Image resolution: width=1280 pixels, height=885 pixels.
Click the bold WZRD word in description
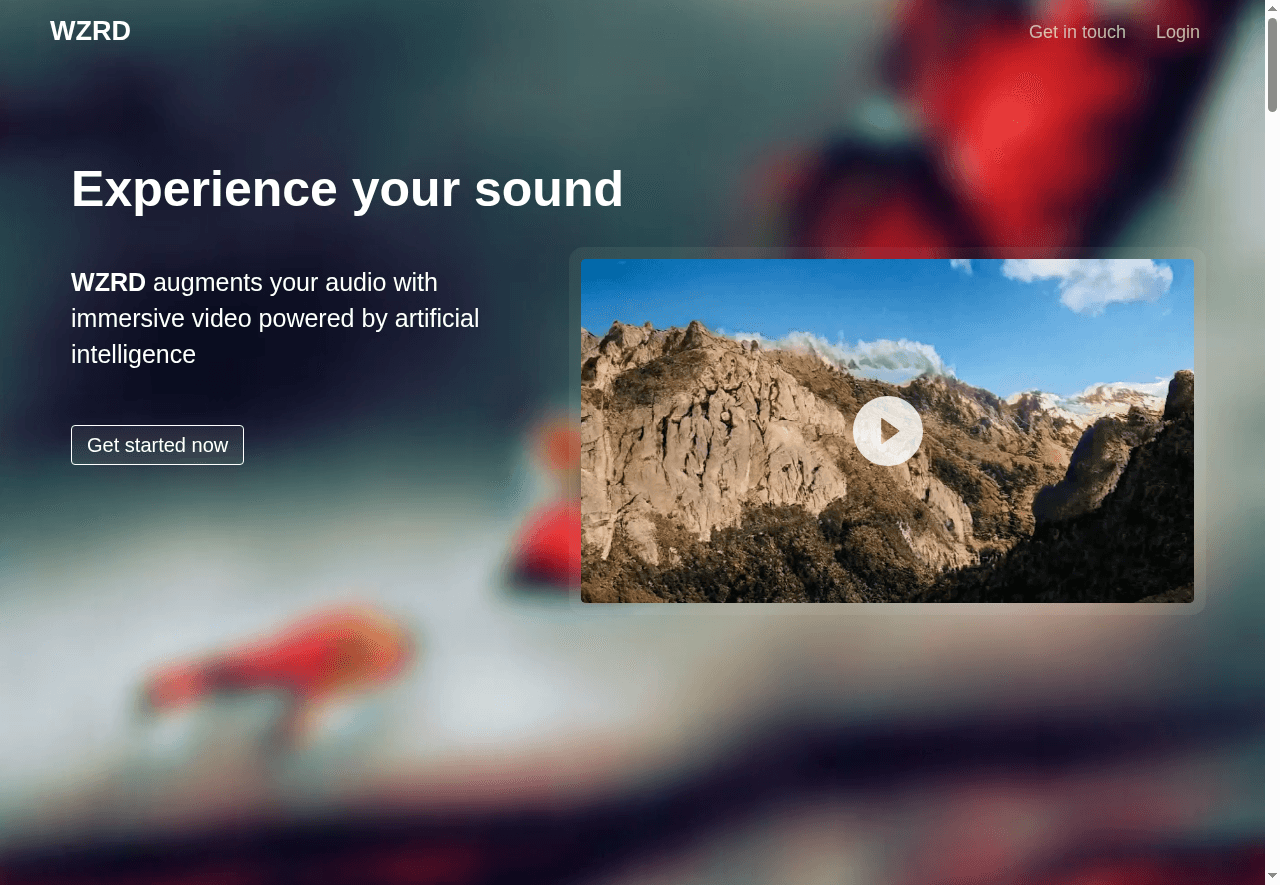tap(108, 282)
